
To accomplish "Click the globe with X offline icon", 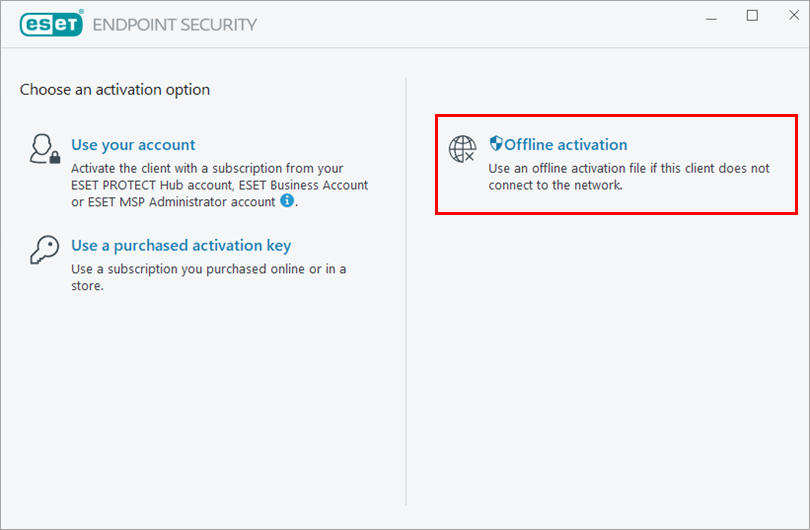I will [x=462, y=149].
